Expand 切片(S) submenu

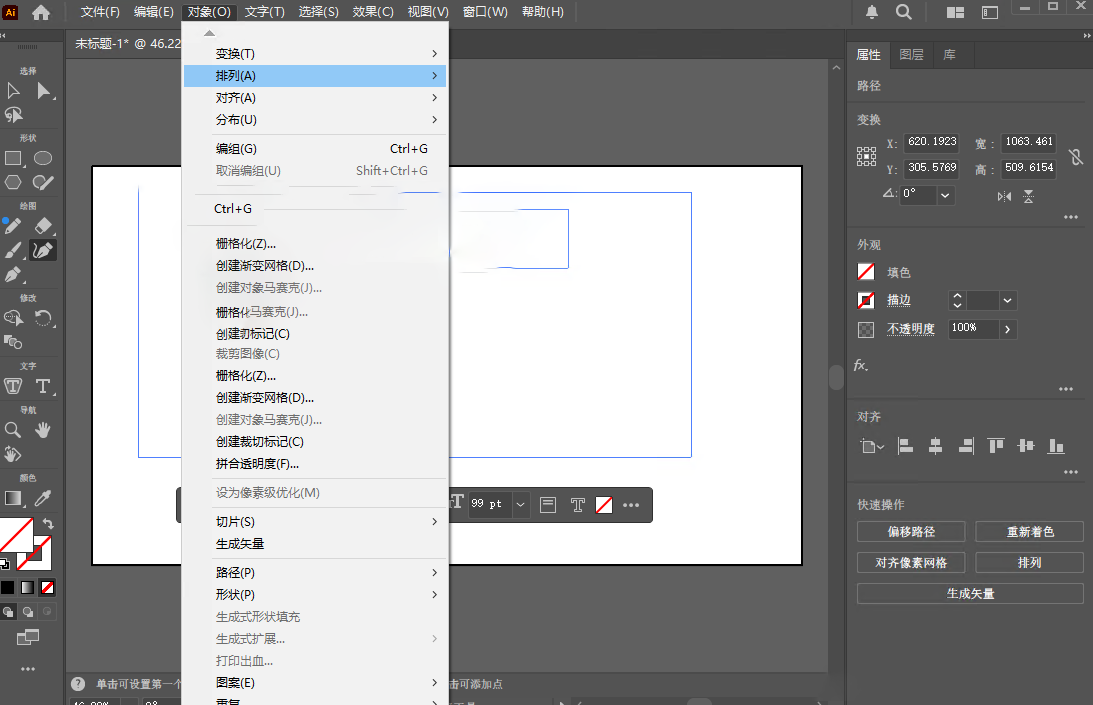coord(315,522)
